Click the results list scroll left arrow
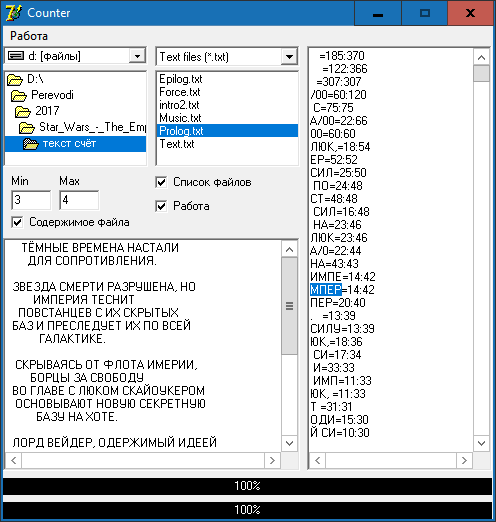This screenshot has height=522, width=496. [x=318, y=460]
